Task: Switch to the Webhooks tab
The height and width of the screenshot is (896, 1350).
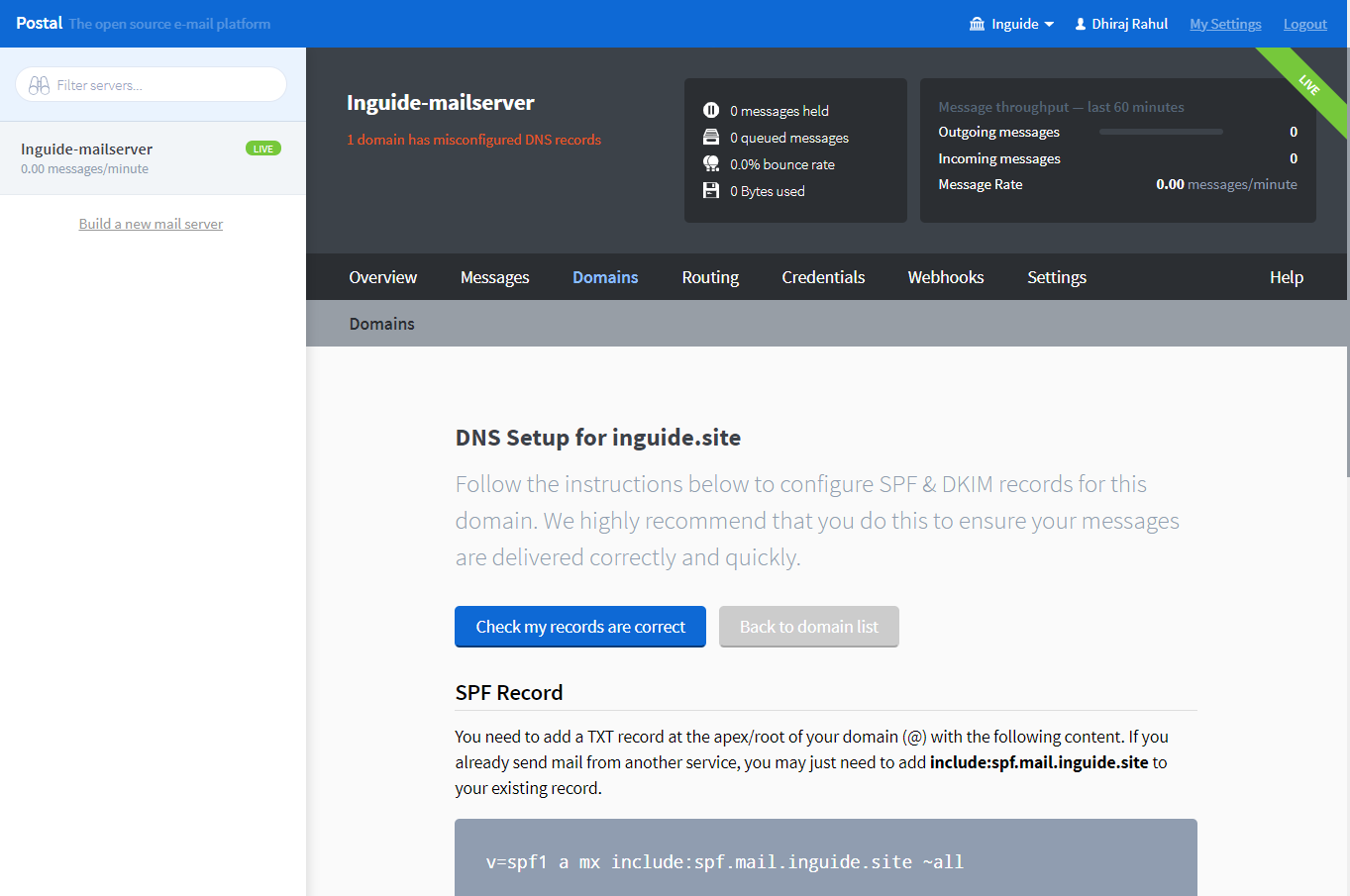Action: point(945,277)
